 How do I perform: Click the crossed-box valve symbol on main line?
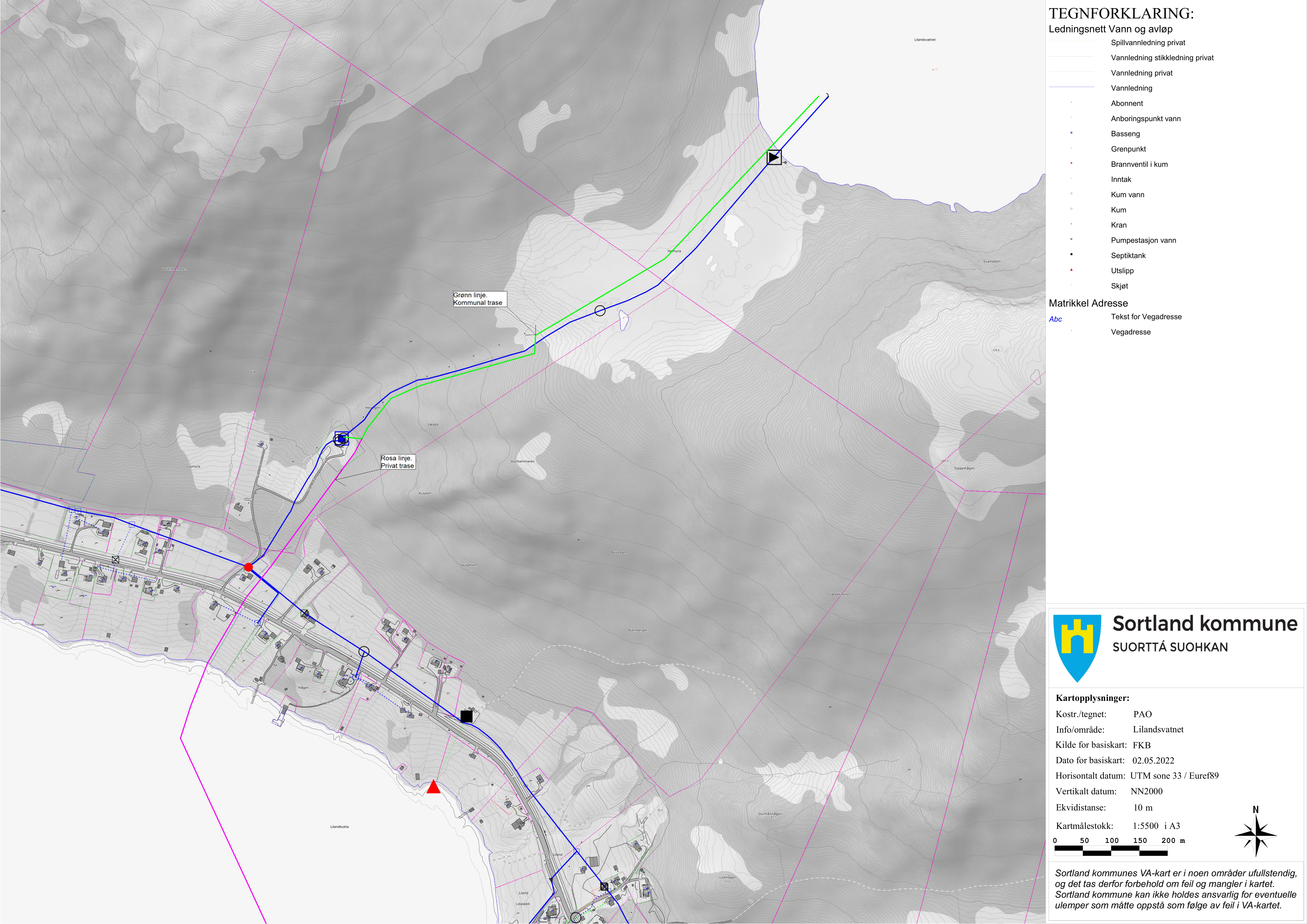(x=305, y=614)
